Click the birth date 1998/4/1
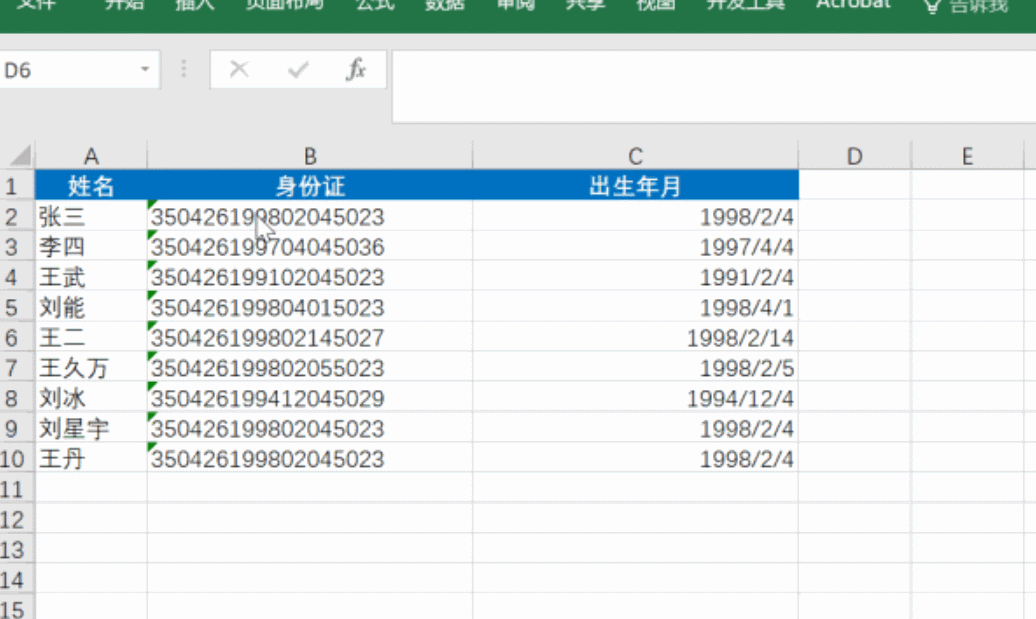The width and height of the screenshot is (1036, 619). click(747, 308)
